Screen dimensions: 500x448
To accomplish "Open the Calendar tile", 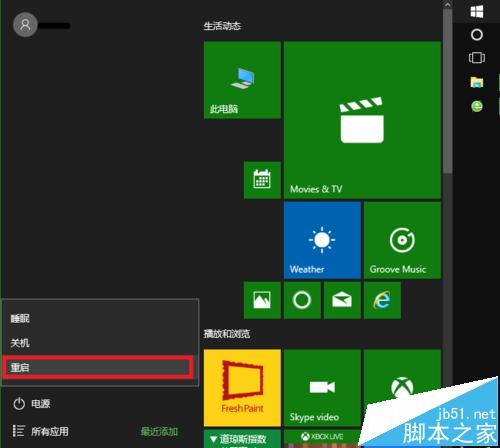I will [262, 180].
